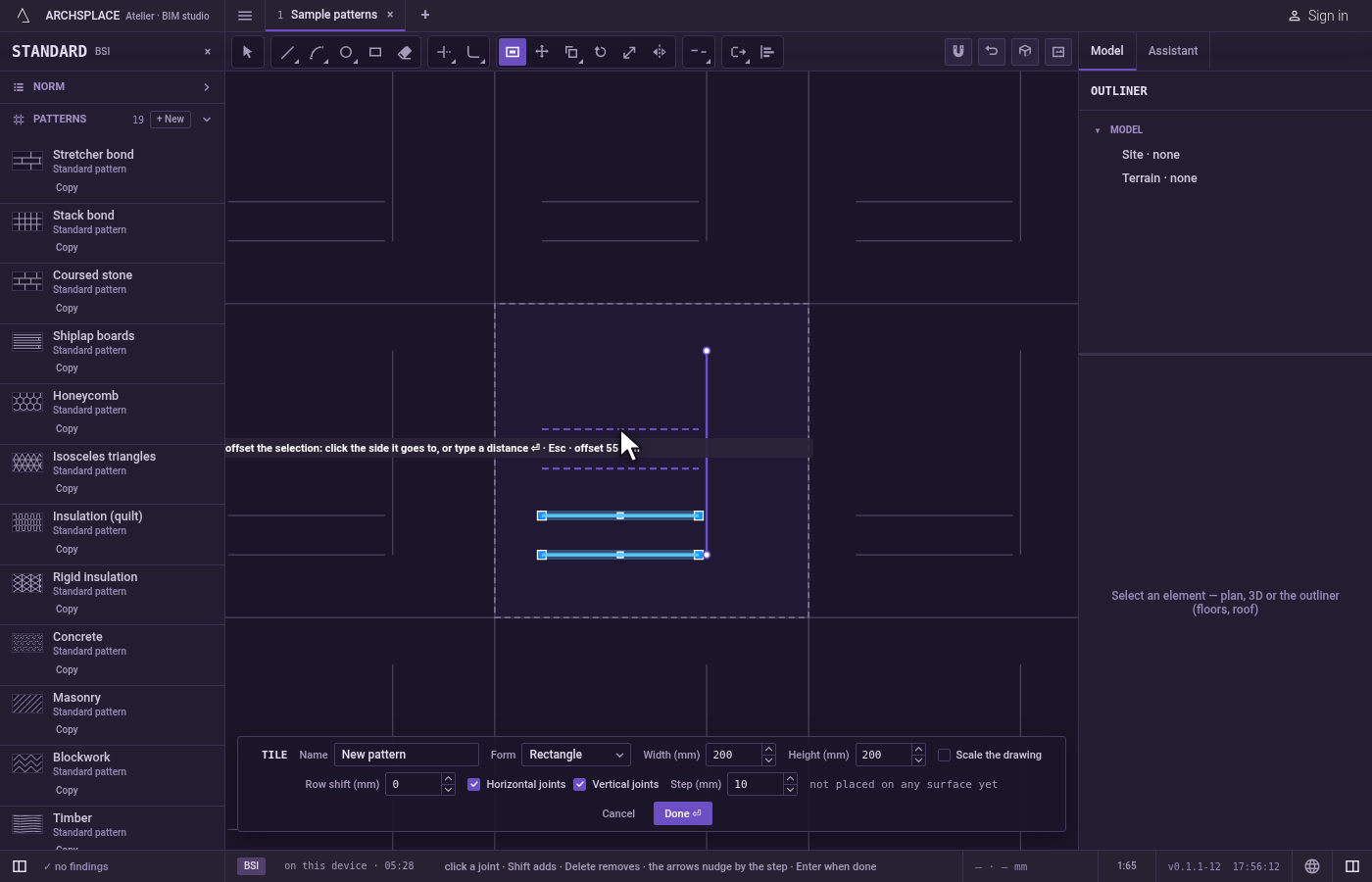Activate the Move tool
The image size is (1372, 882).
(542, 52)
